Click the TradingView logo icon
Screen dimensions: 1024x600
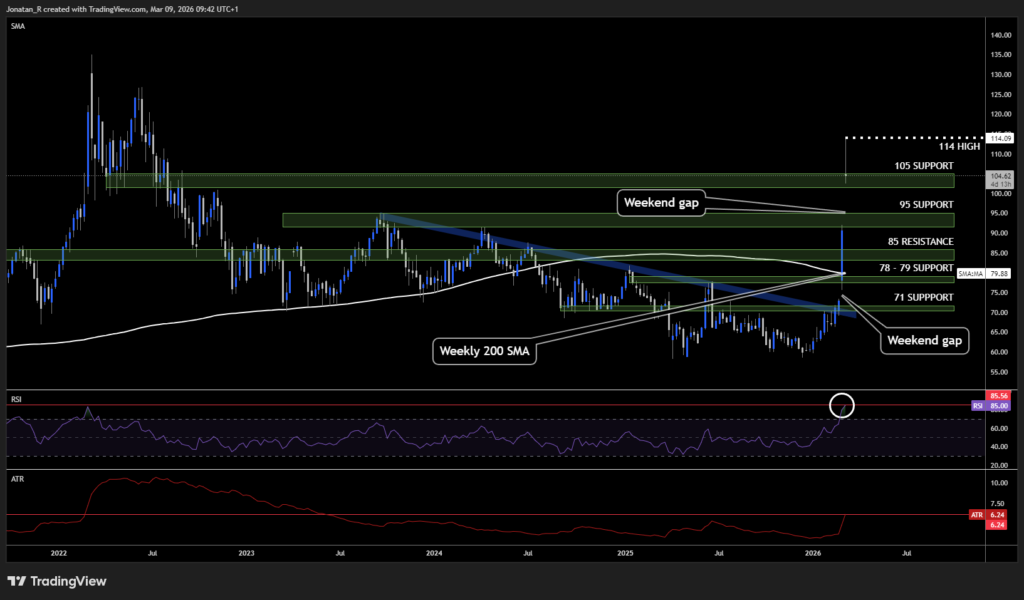pyautogui.click(x=17, y=581)
